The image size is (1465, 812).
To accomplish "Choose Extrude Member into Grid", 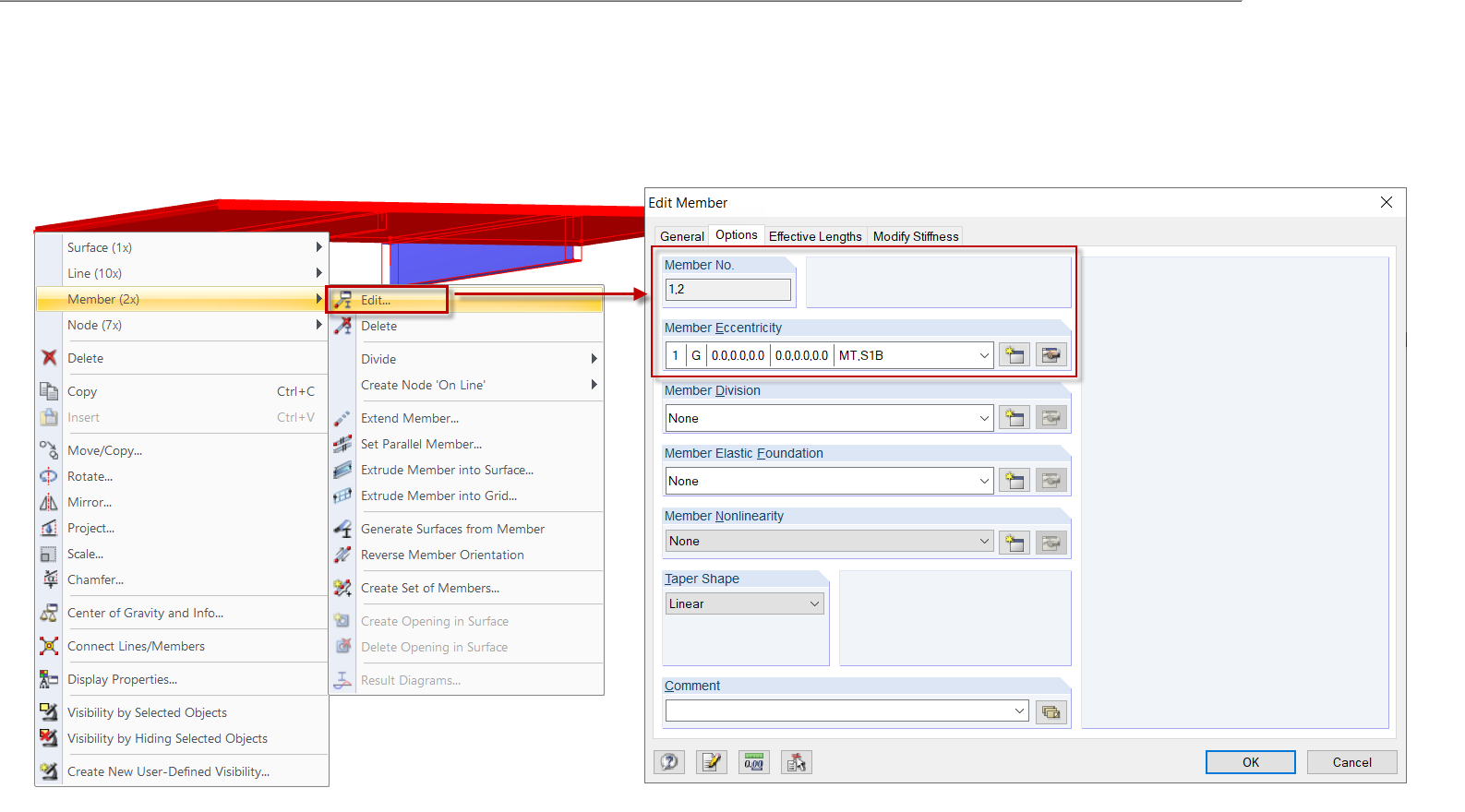I will click(x=439, y=496).
